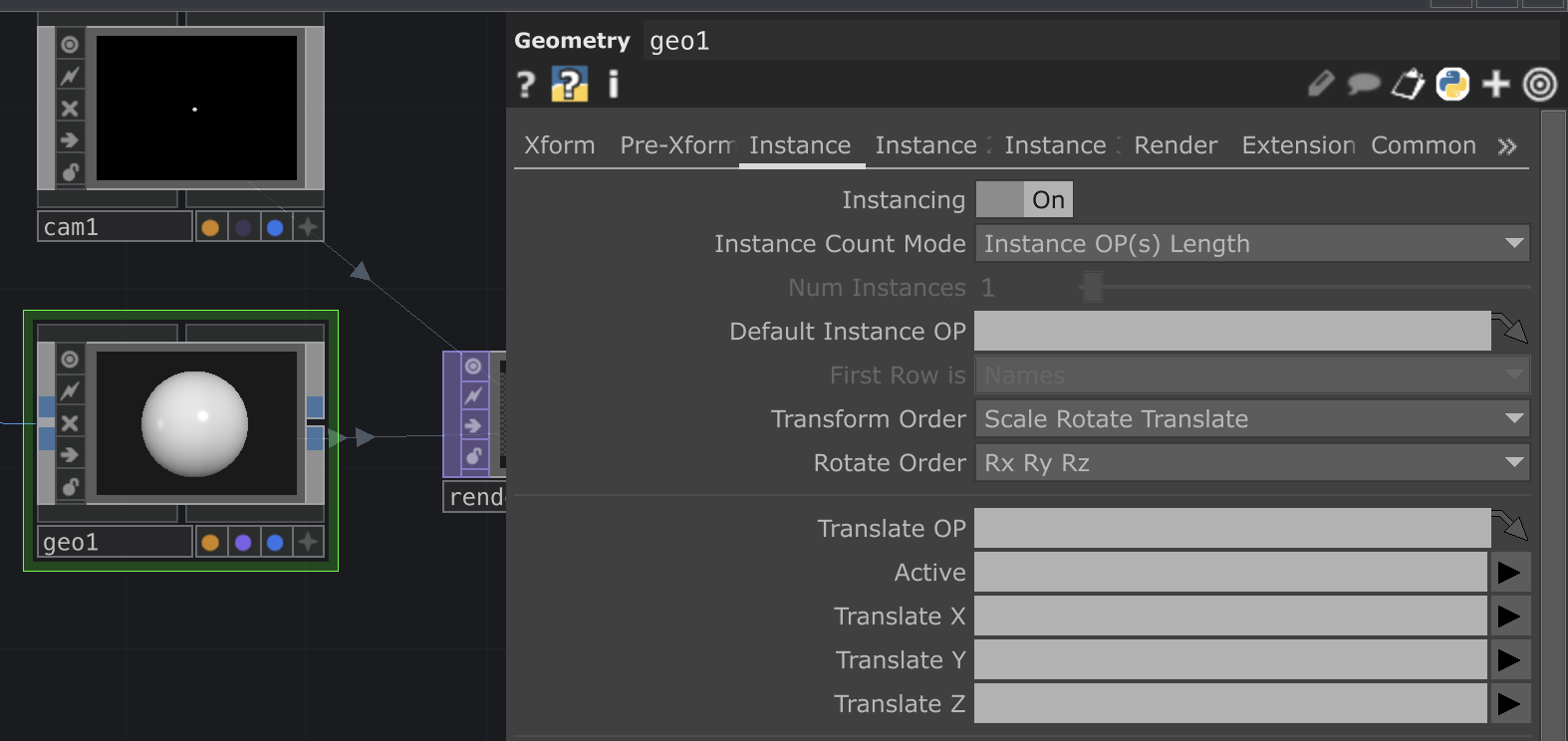
Task: Click the plus flag on geo1 node bottom
Action: (x=308, y=542)
